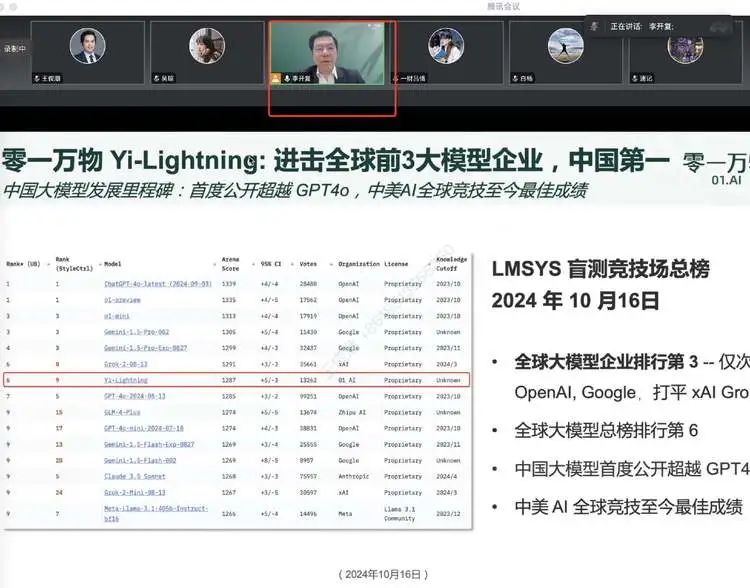This screenshot has width=750, height=588.
Task: Open the GPT-4o-2024-05-13 model link
Action: point(134,396)
